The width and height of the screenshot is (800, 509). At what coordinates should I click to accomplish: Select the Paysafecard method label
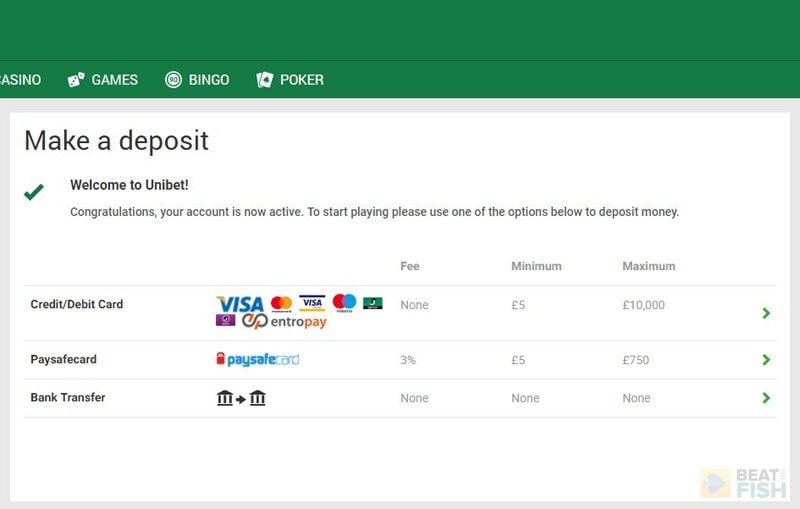tap(63, 360)
